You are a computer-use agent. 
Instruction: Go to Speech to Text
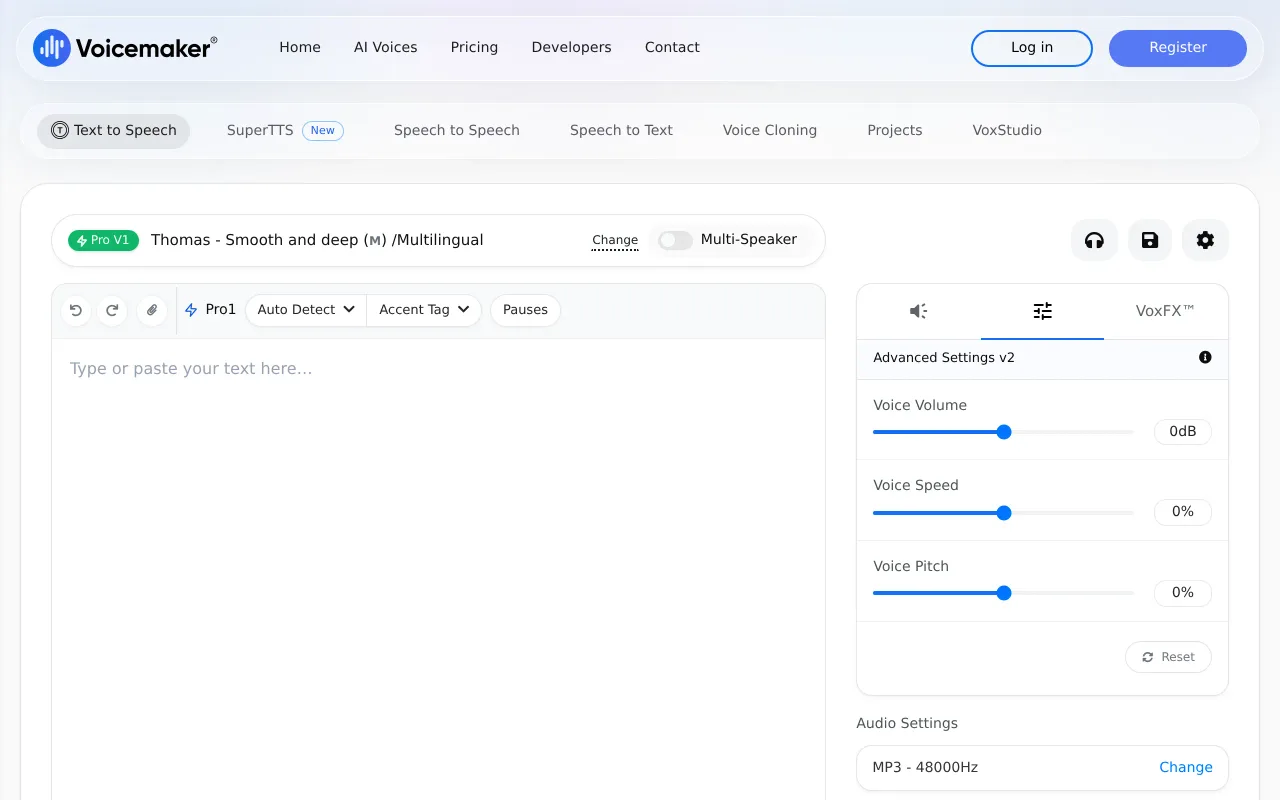[621, 131]
